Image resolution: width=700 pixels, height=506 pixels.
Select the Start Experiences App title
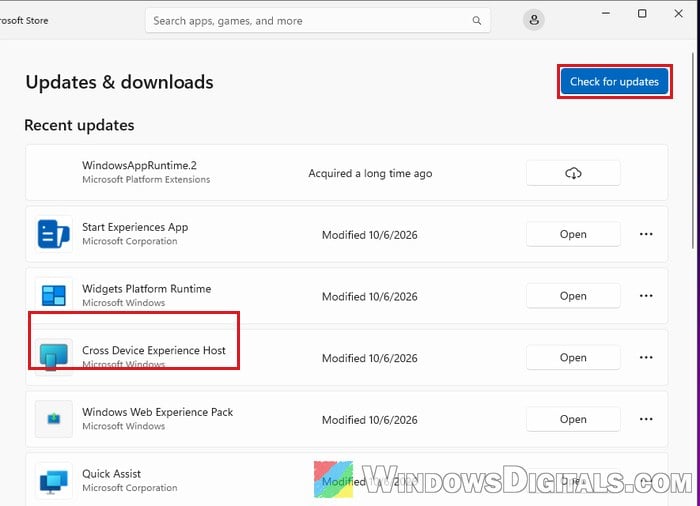click(x=135, y=227)
